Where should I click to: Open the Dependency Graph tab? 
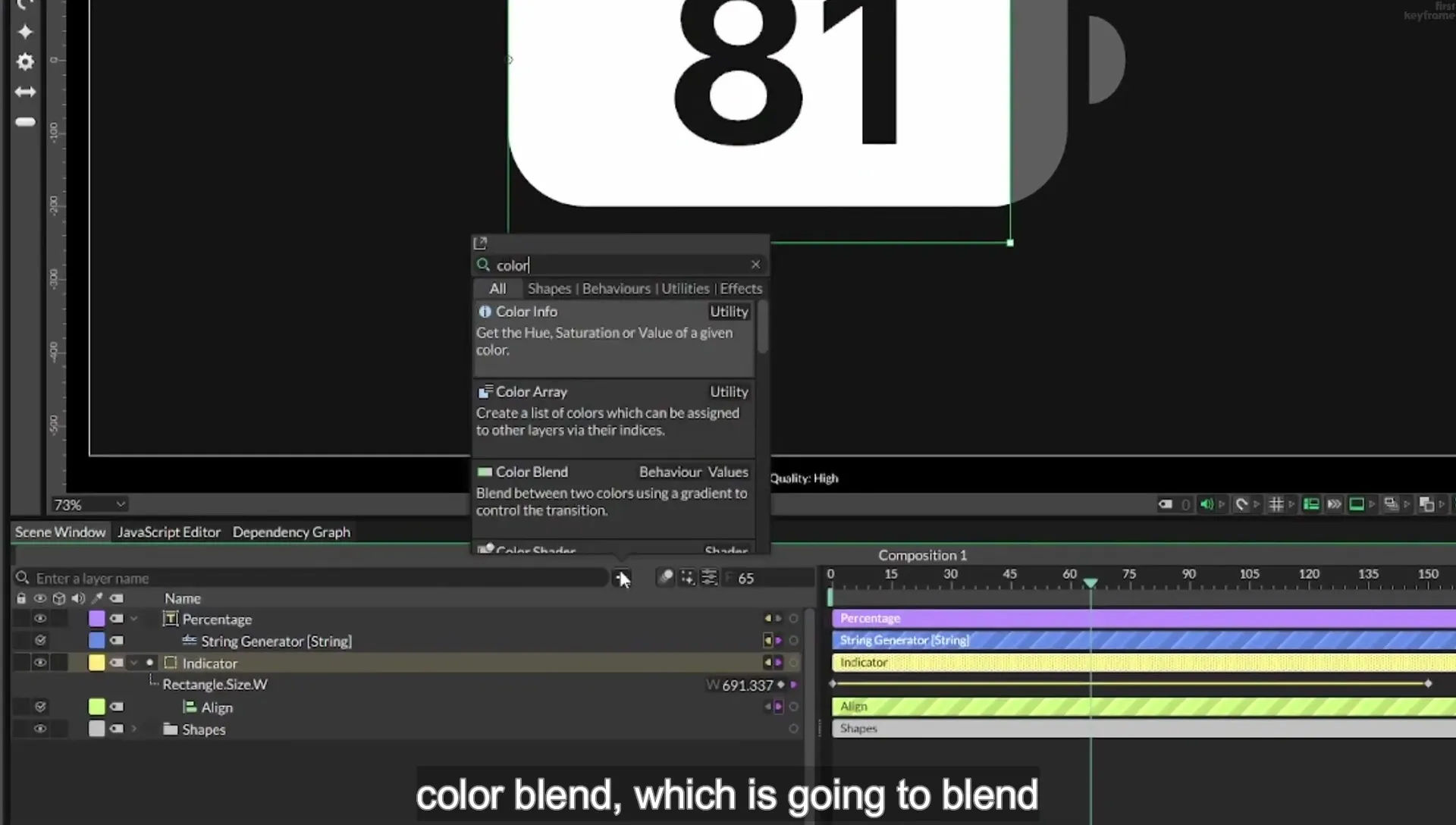(x=291, y=532)
